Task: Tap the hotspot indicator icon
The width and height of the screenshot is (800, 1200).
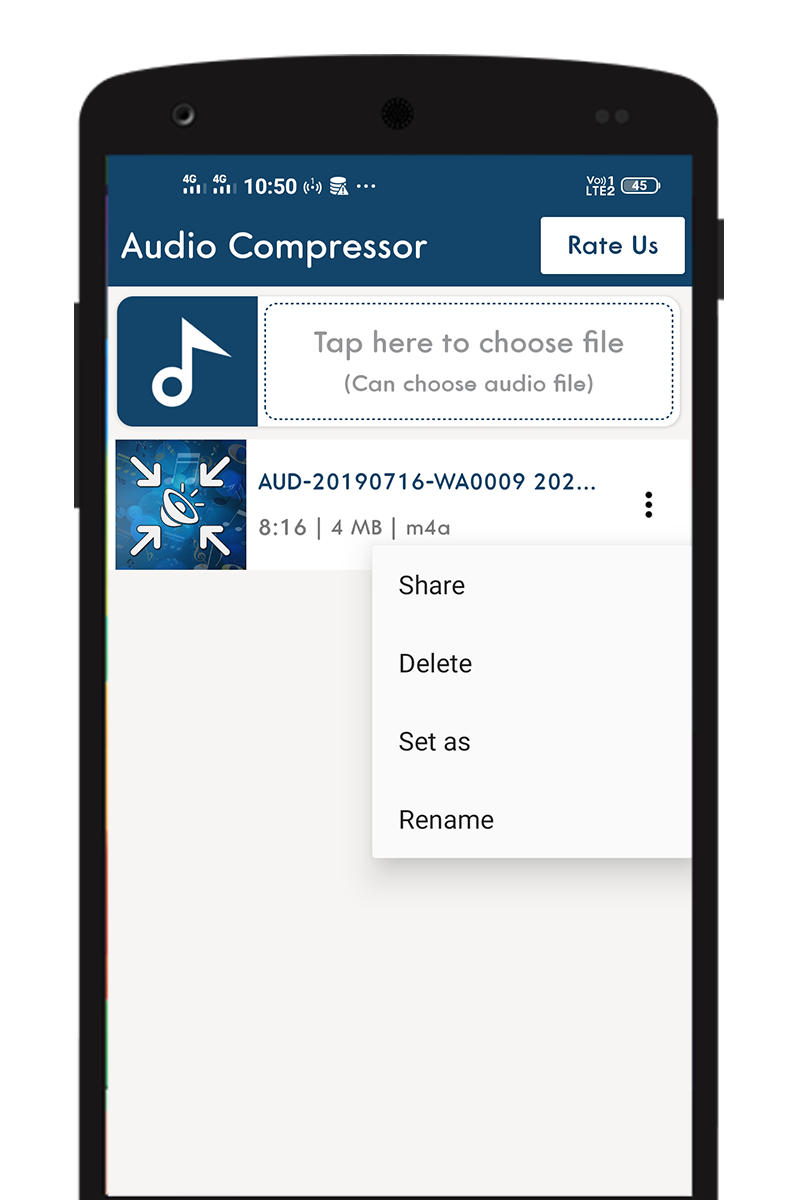Action: pos(313,186)
